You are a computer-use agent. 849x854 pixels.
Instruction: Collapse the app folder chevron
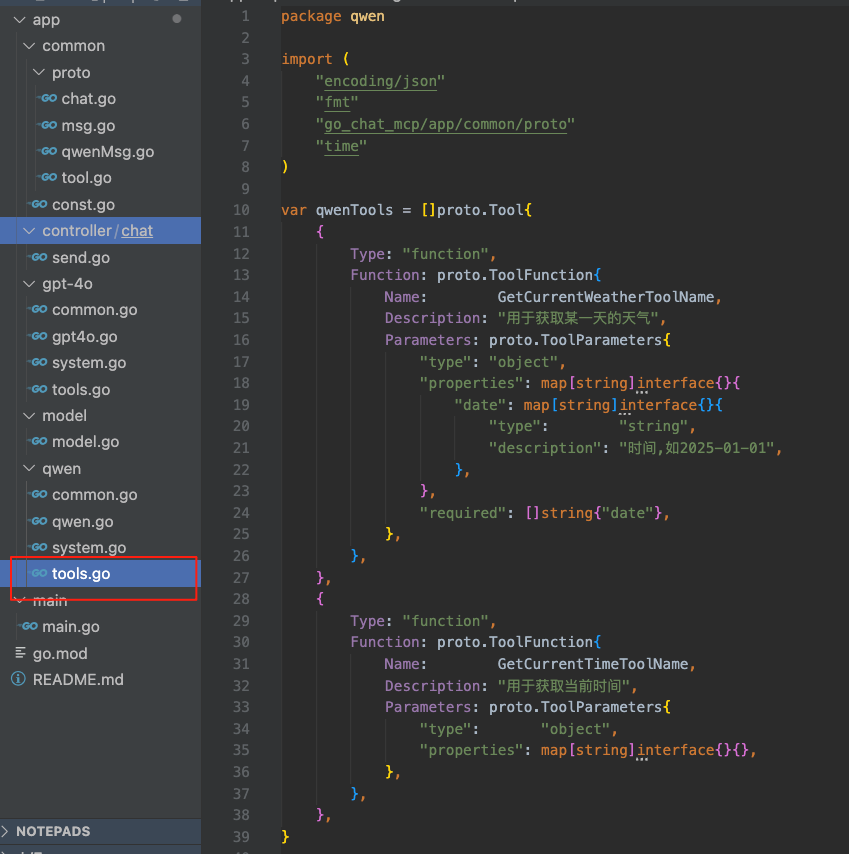click(19, 20)
